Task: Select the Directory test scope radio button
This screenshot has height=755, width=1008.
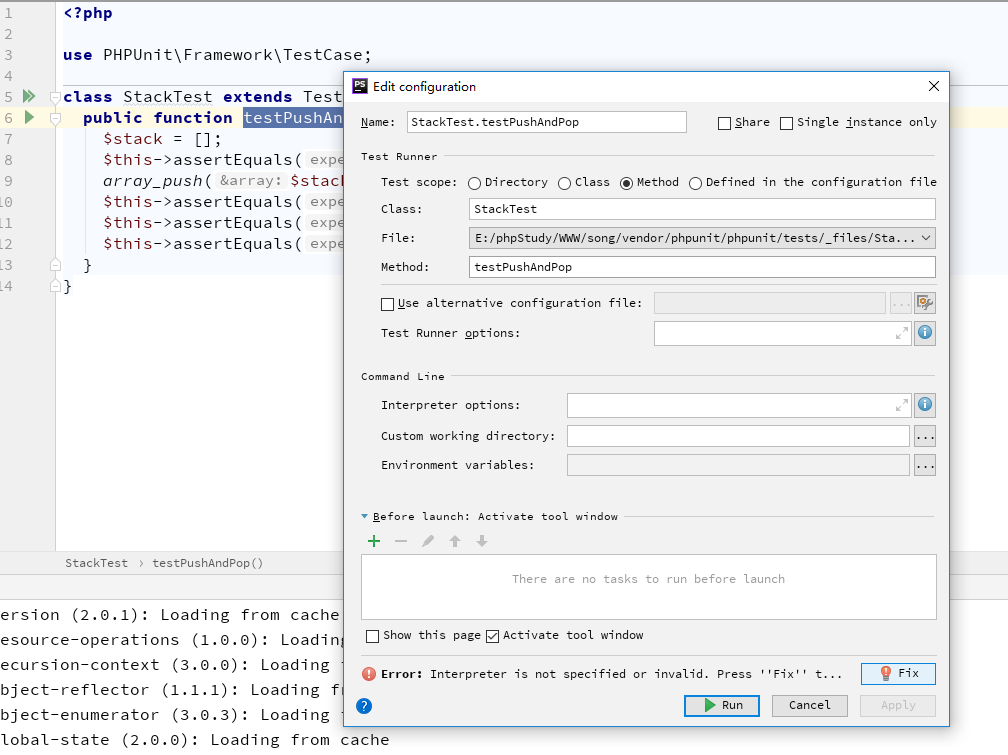Action: click(x=475, y=183)
